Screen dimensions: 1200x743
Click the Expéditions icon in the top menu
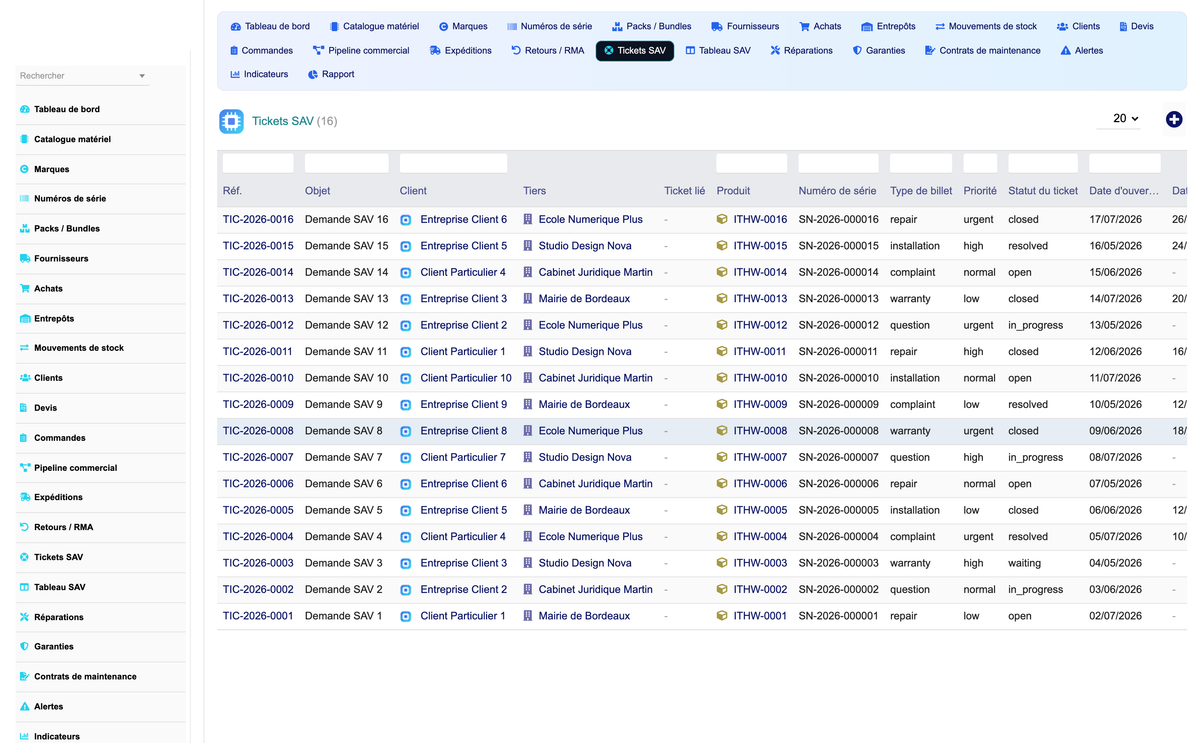pos(435,50)
